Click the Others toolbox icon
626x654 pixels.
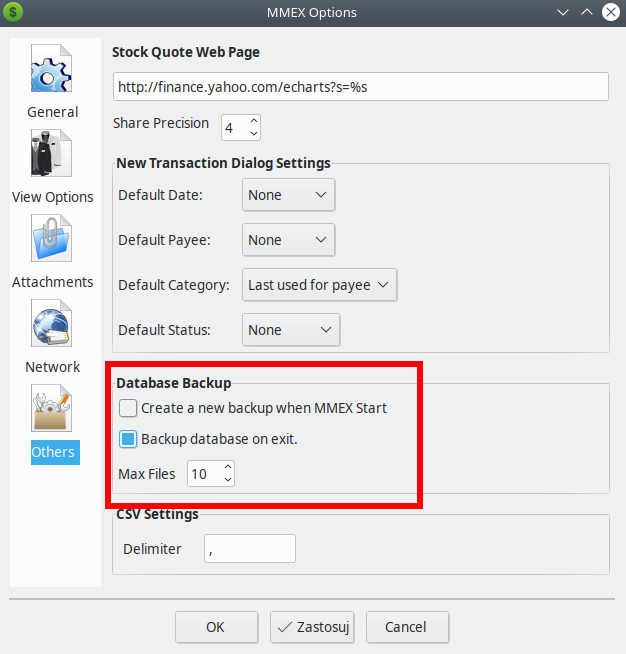(x=51, y=408)
